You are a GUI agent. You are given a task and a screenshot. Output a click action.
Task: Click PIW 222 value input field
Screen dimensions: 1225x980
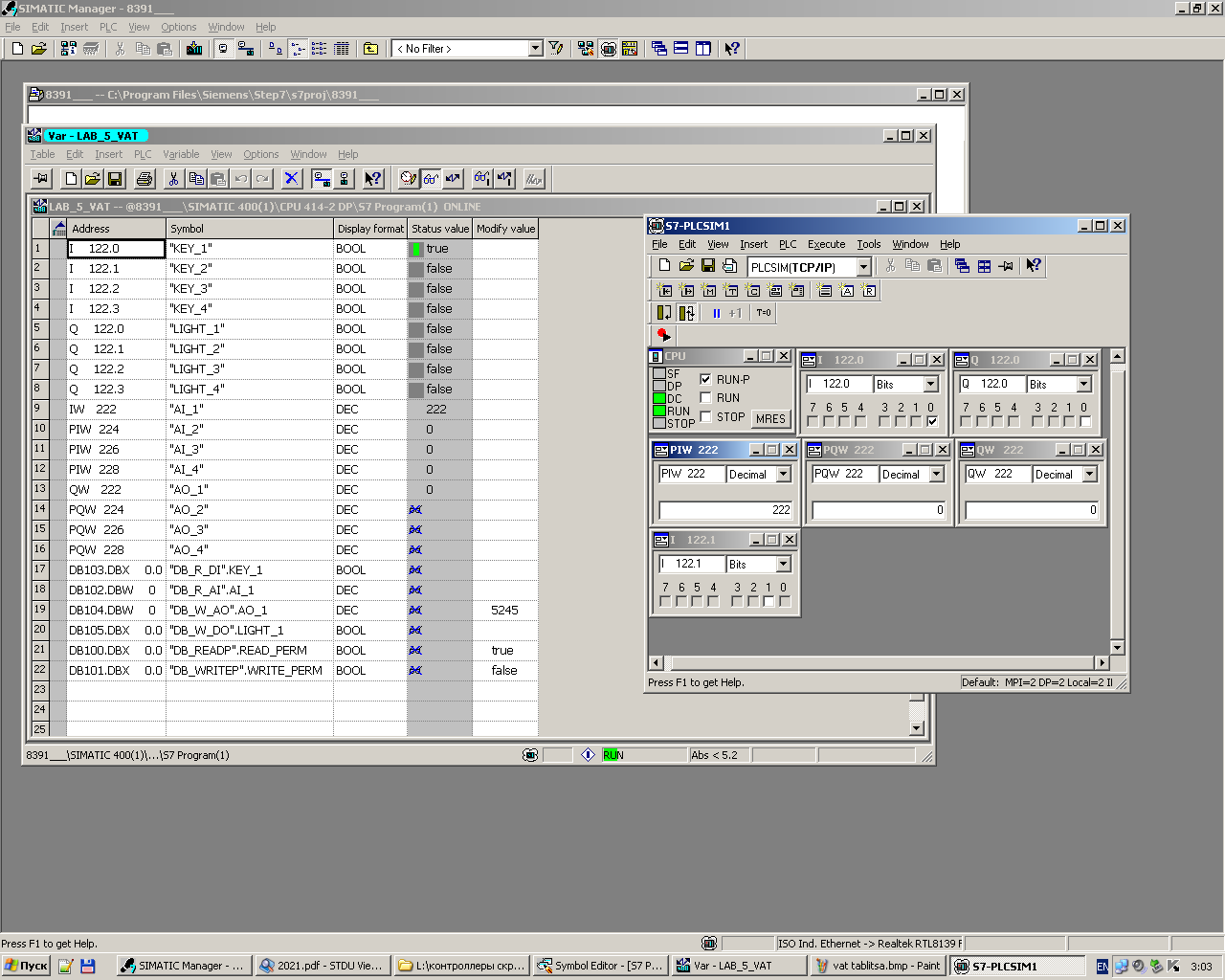point(725,510)
